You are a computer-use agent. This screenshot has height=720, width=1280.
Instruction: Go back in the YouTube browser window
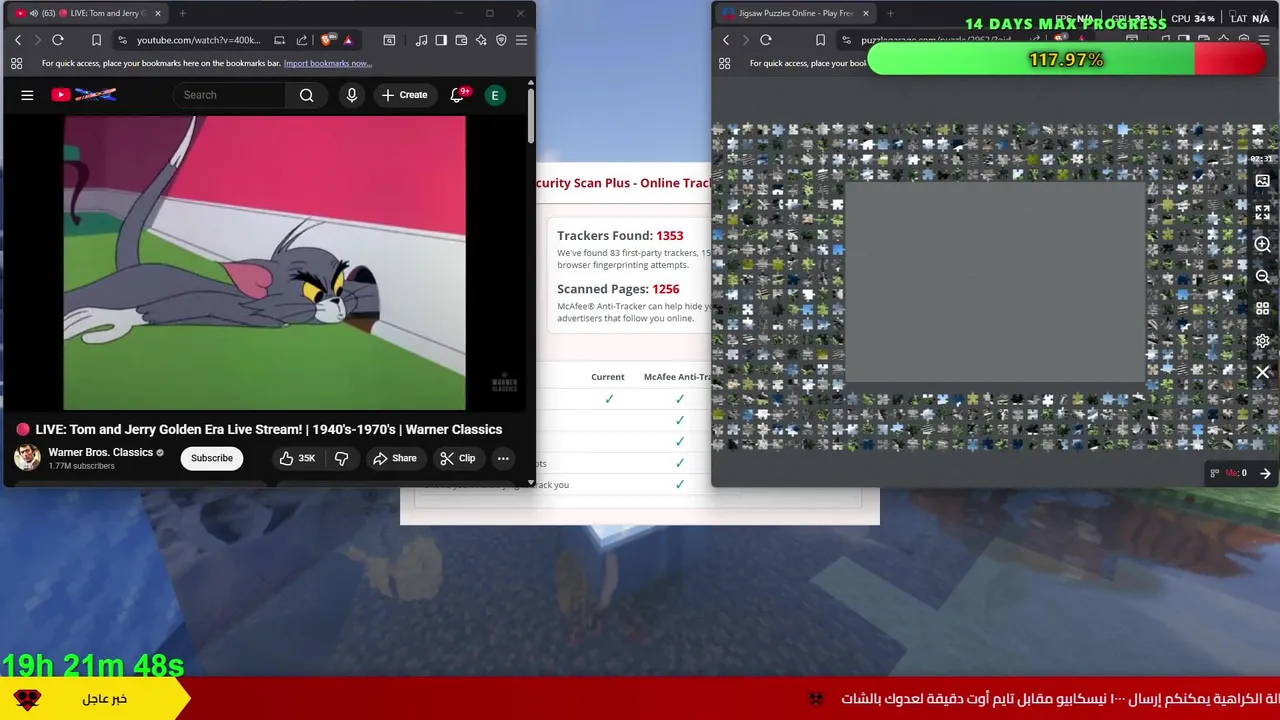[x=18, y=40]
